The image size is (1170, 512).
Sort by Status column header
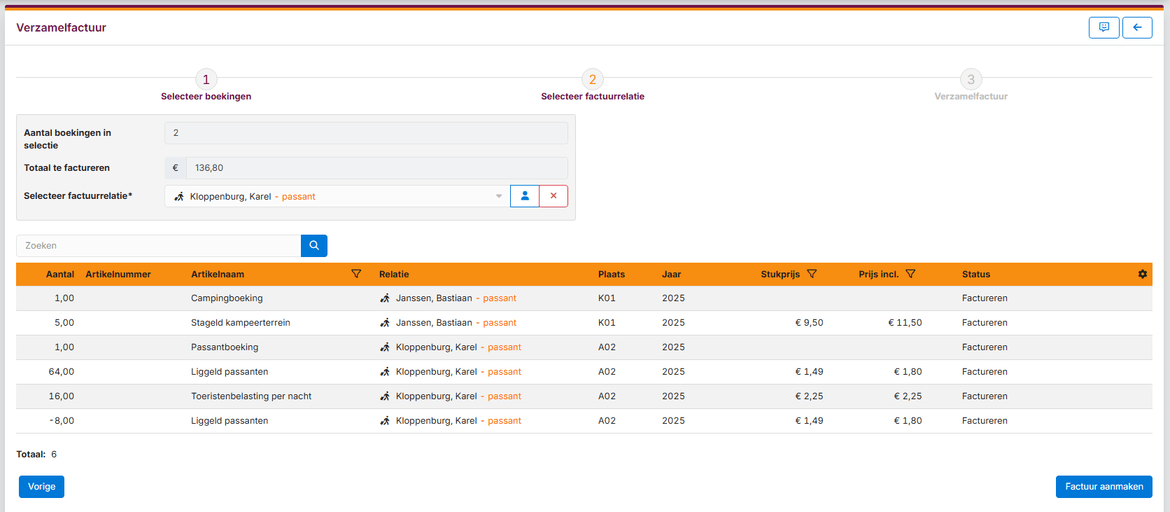[x=976, y=274]
